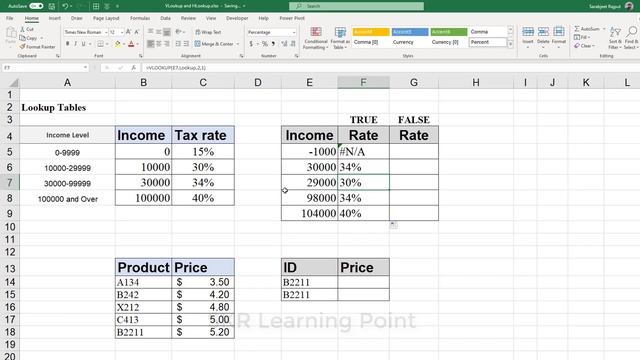This screenshot has width=640, height=360.
Task: Toggle Align Left for the cell
Action: click(x=151, y=44)
